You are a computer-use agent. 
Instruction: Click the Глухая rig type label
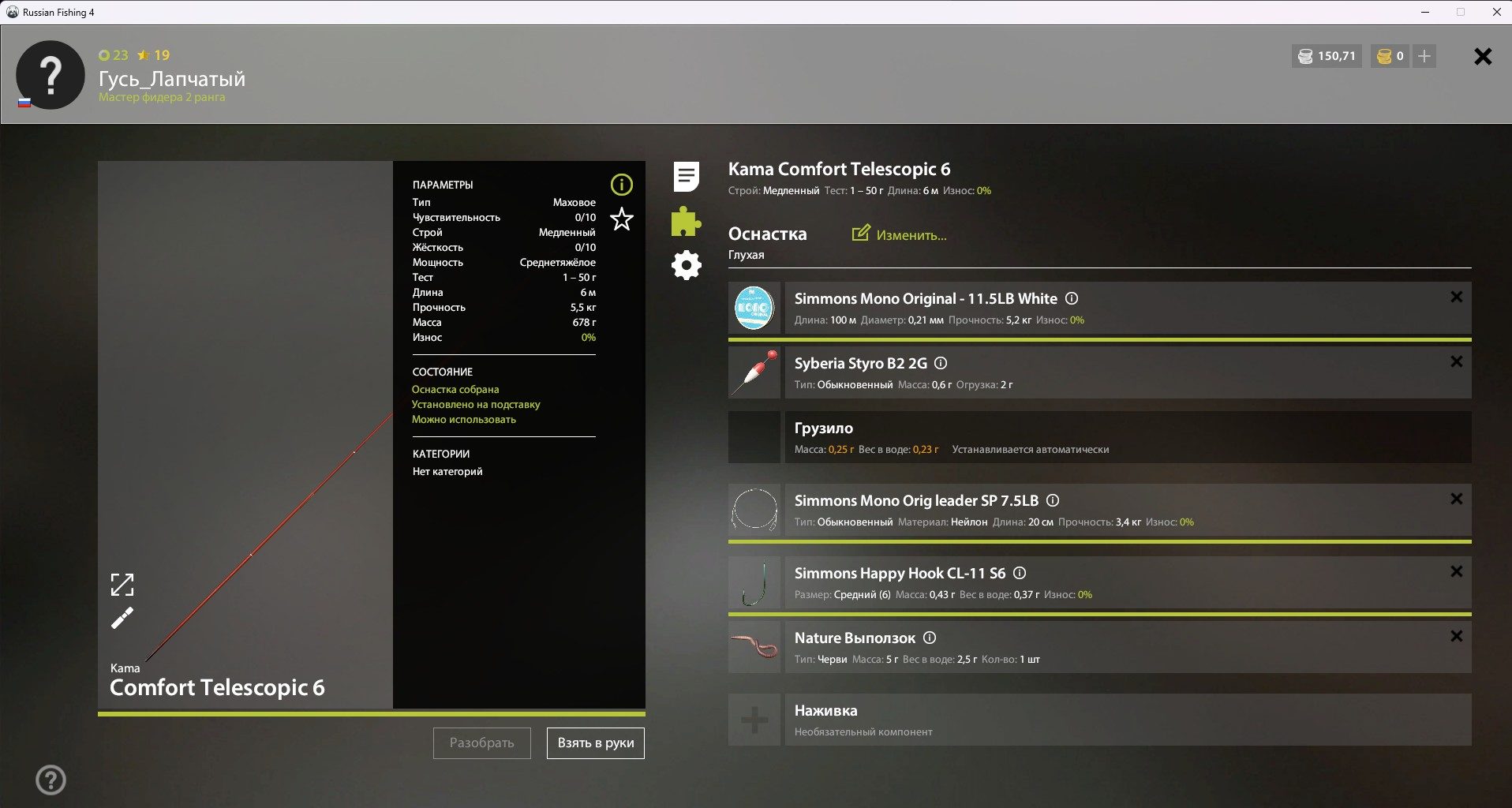coord(747,255)
